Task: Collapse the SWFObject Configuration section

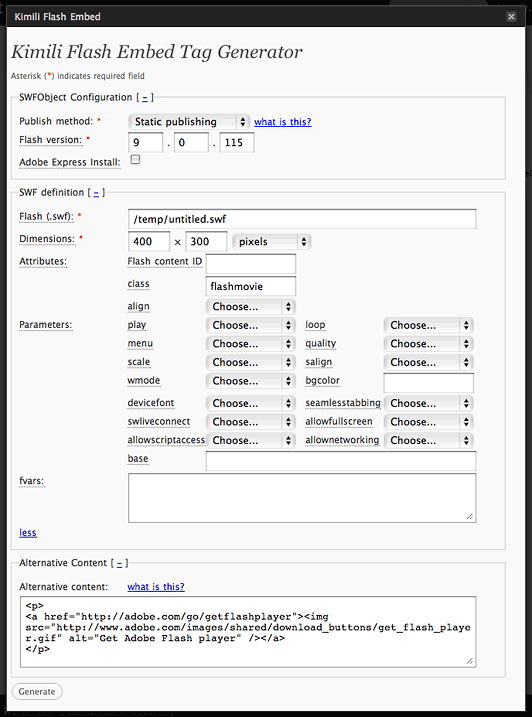Action: tap(145, 98)
